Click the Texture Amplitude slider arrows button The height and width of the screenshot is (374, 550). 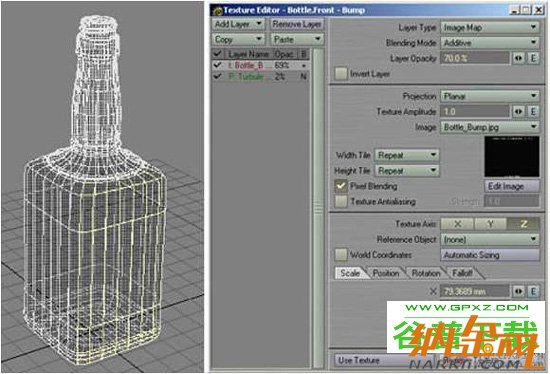point(518,112)
